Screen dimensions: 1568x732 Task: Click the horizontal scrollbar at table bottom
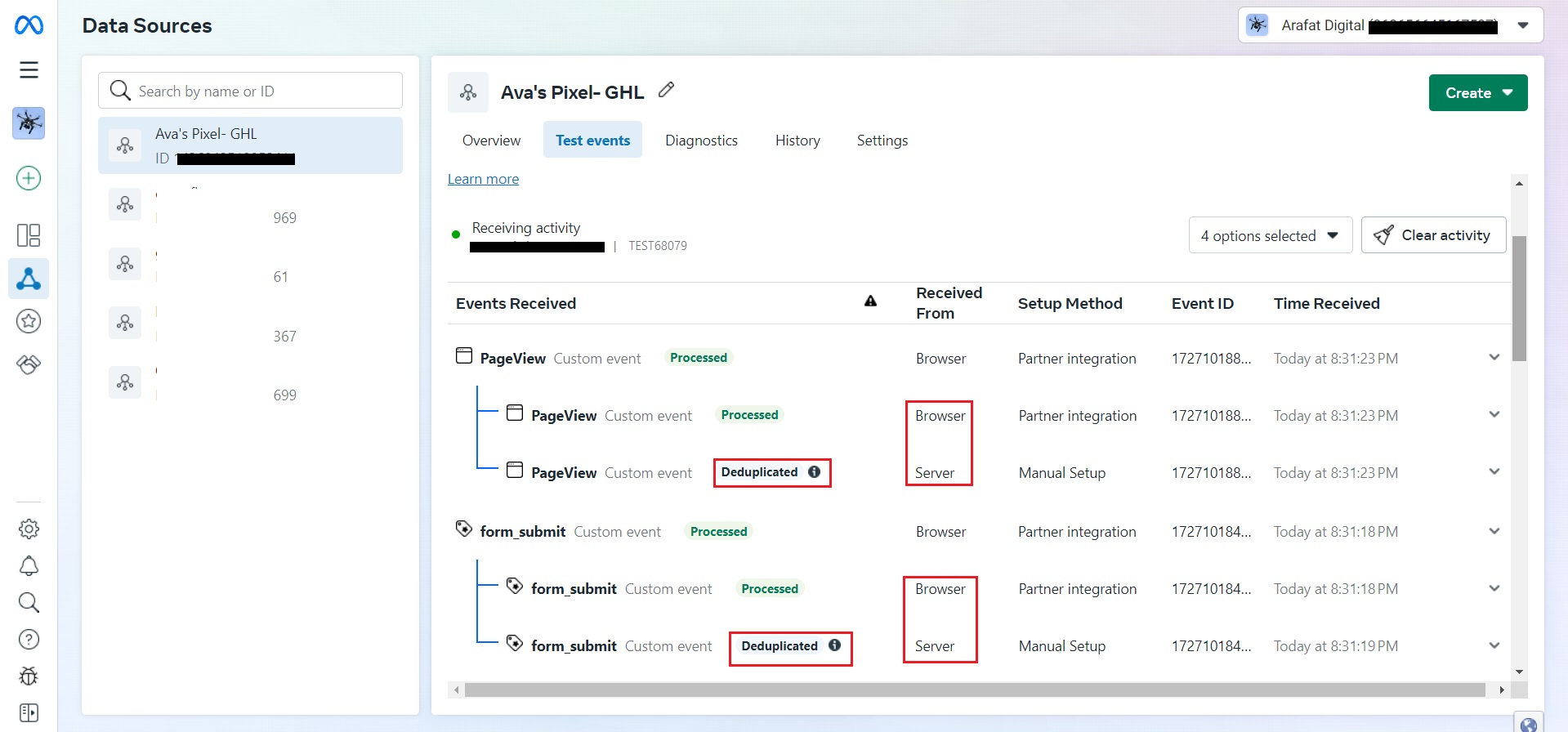(x=975, y=690)
